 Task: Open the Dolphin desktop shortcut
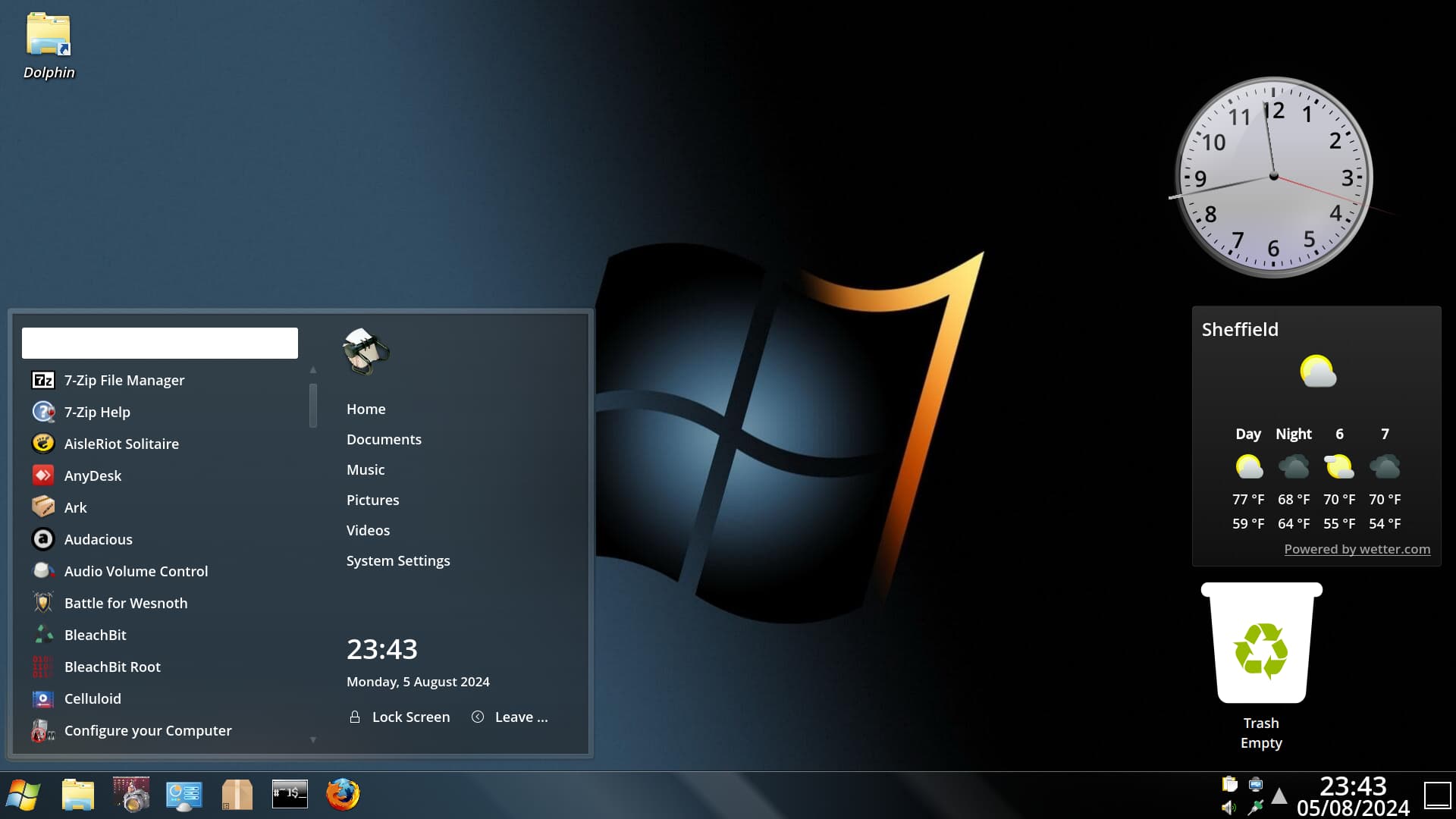pos(49,45)
